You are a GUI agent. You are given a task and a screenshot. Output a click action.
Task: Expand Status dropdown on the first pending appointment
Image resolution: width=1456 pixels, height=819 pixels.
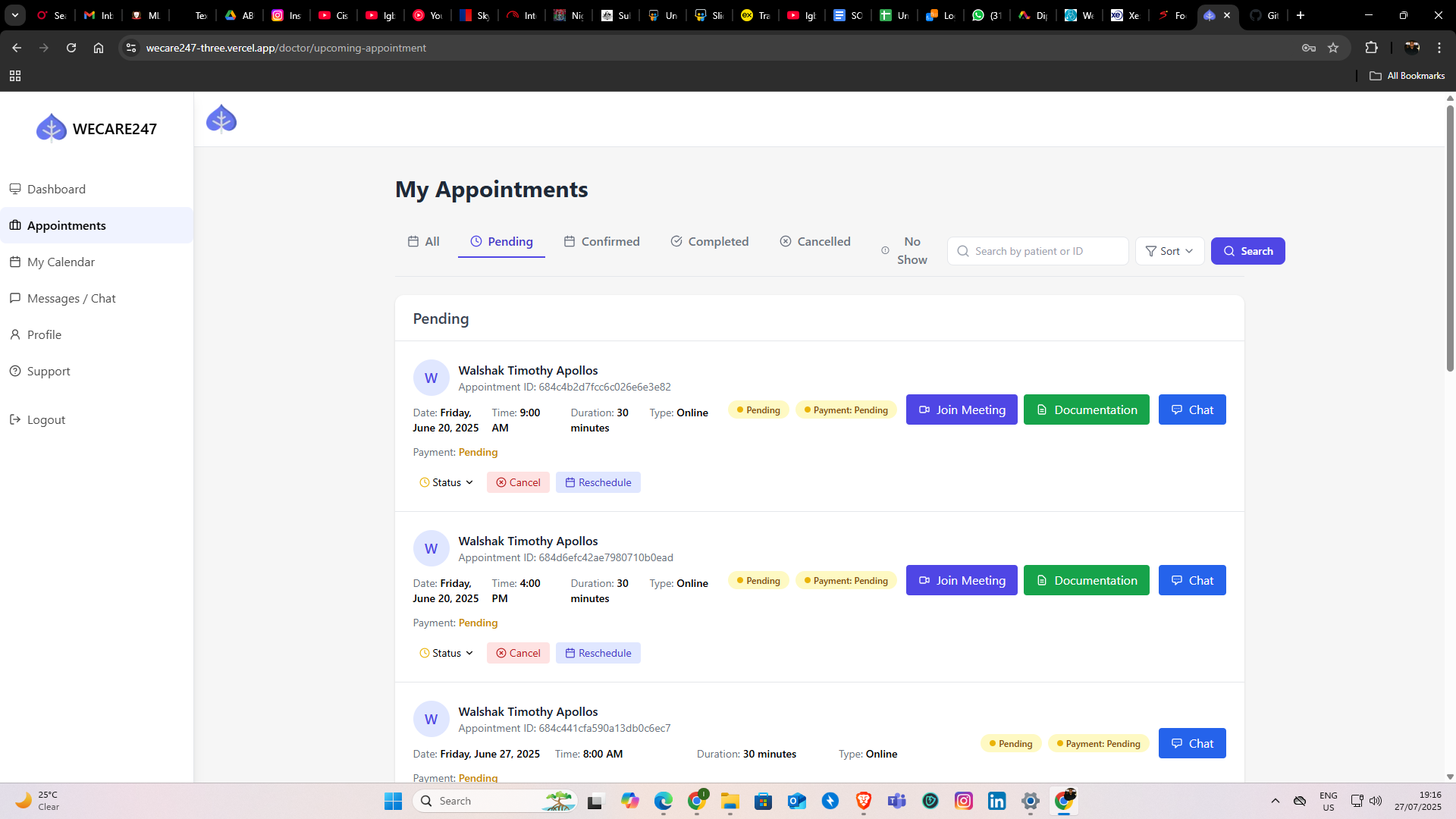tap(446, 482)
